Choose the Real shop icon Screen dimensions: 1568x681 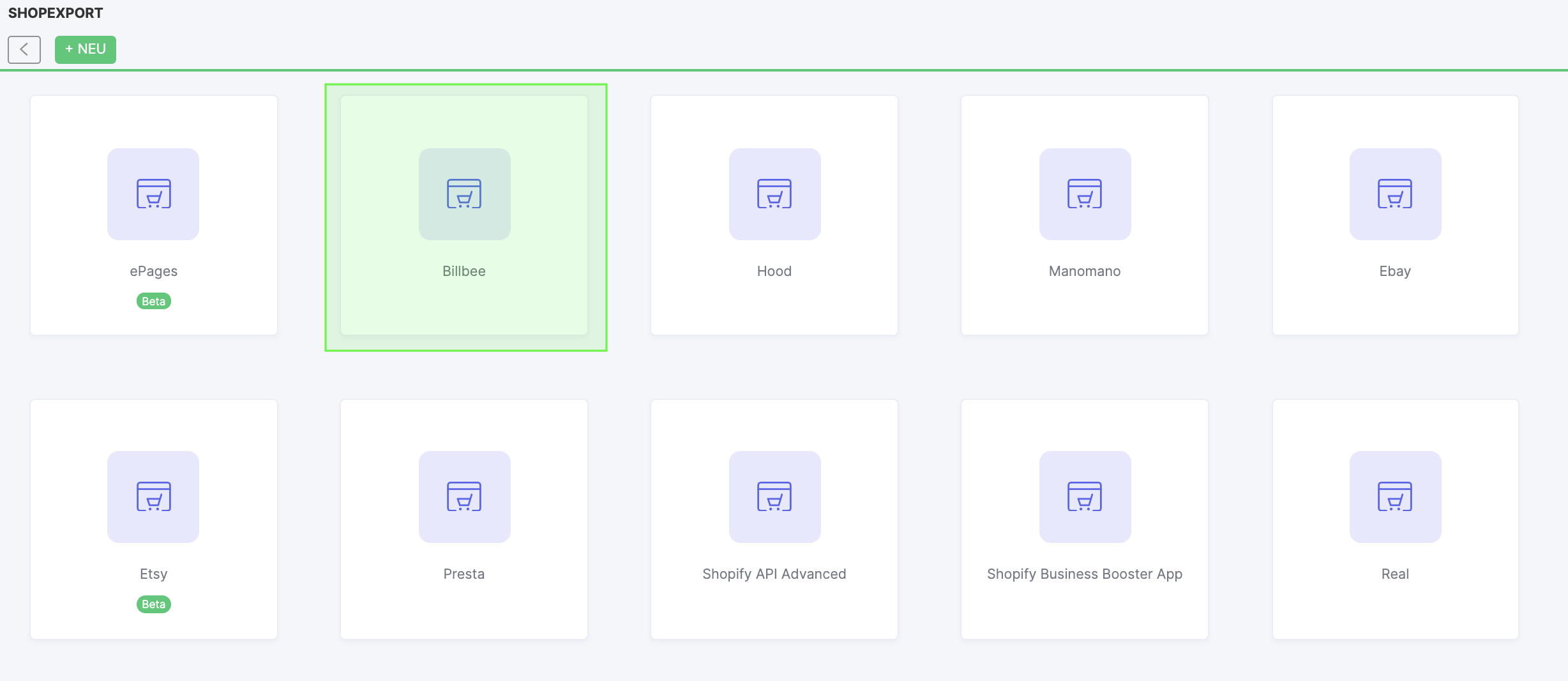[1395, 497]
